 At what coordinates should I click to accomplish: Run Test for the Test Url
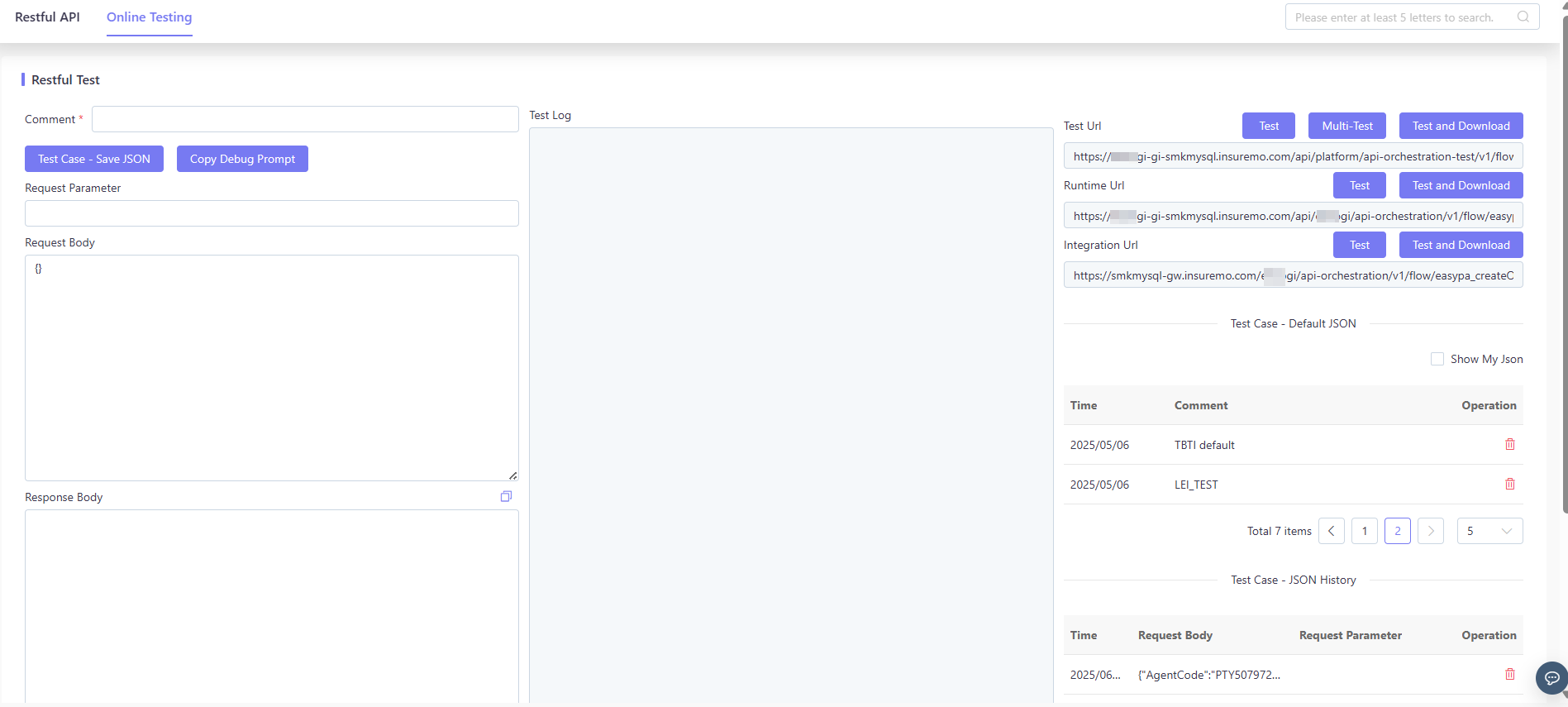point(1269,126)
